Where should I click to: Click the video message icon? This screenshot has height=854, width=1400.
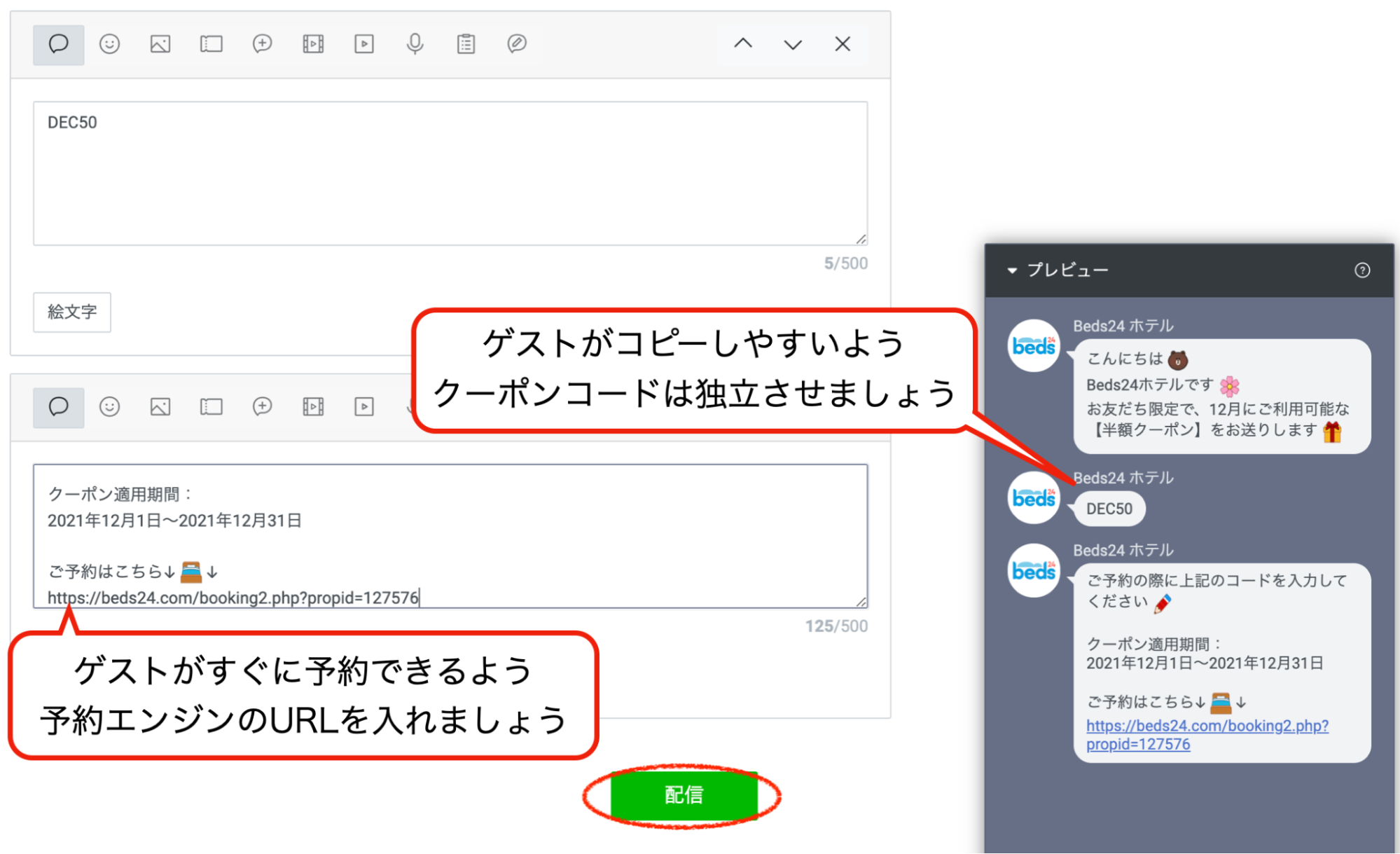363,44
